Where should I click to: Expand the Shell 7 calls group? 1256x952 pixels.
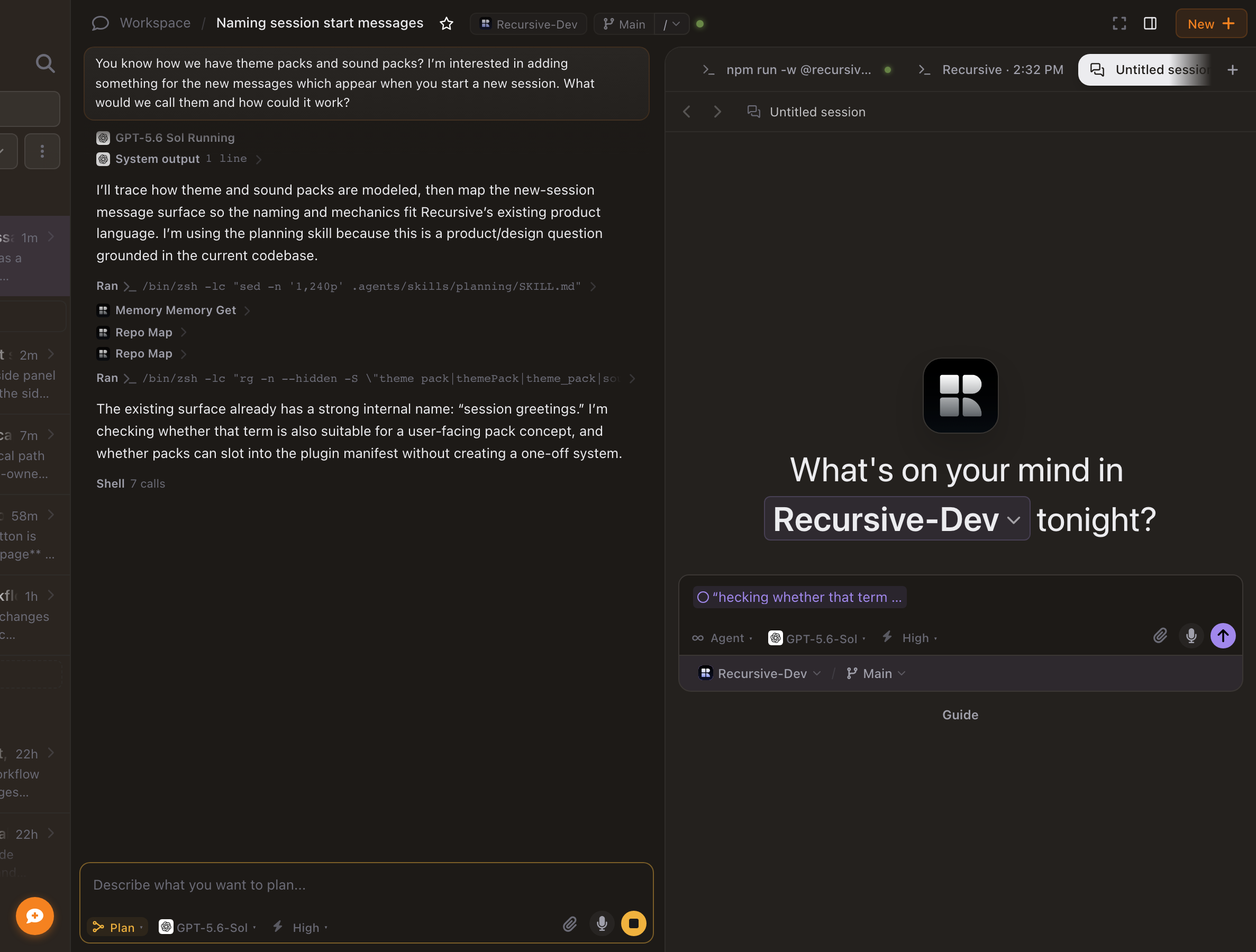tap(131, 483)
